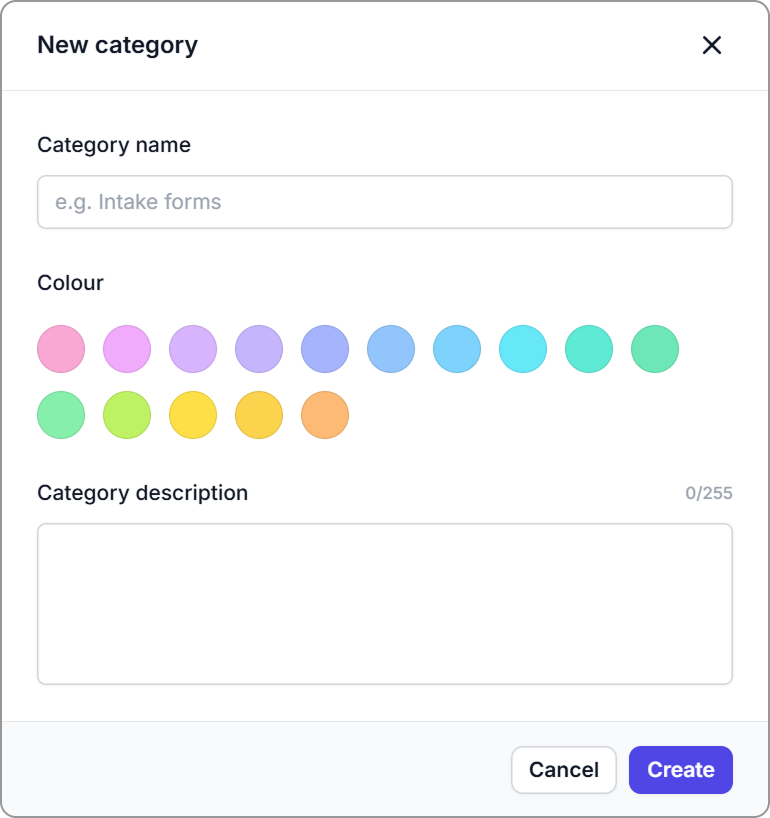770x818 pixels.
Task: Click the Category description text area
Action: 384,603
